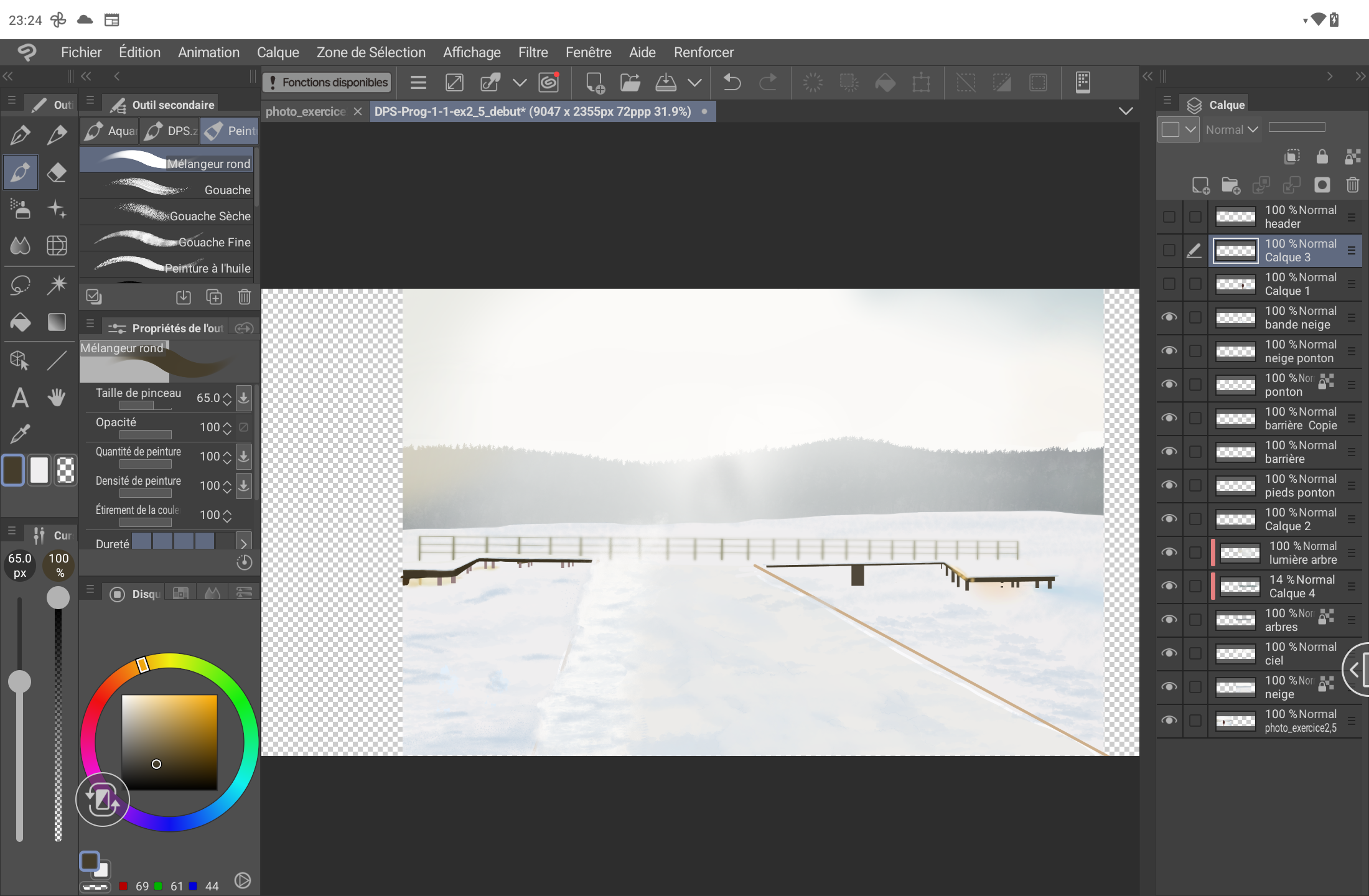Select the Text tool
Image resolution: width=1369 pixels, height=896 pixels.
tap(20, 397)
